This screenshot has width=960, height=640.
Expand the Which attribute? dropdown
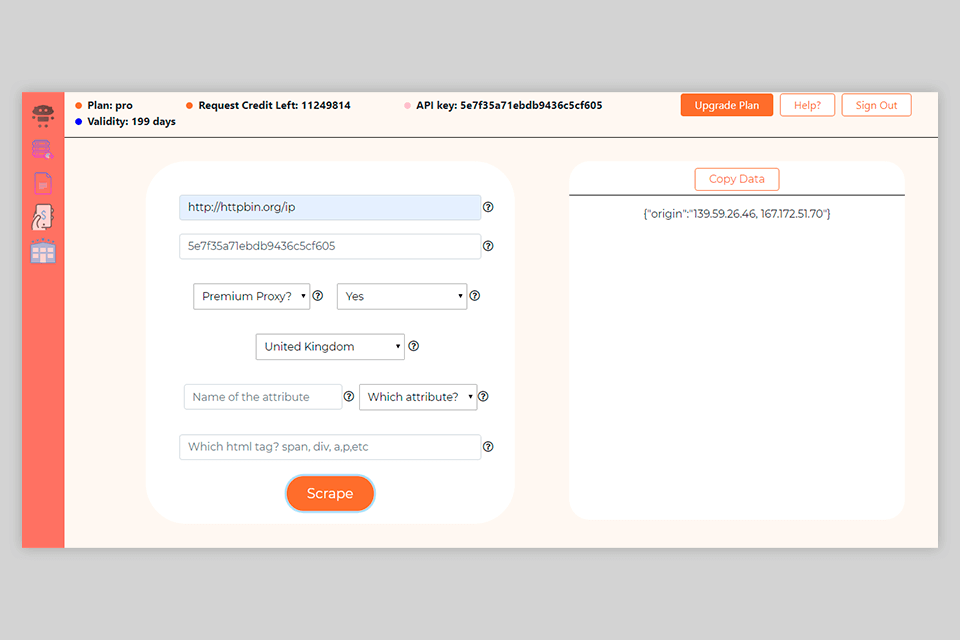418,397
